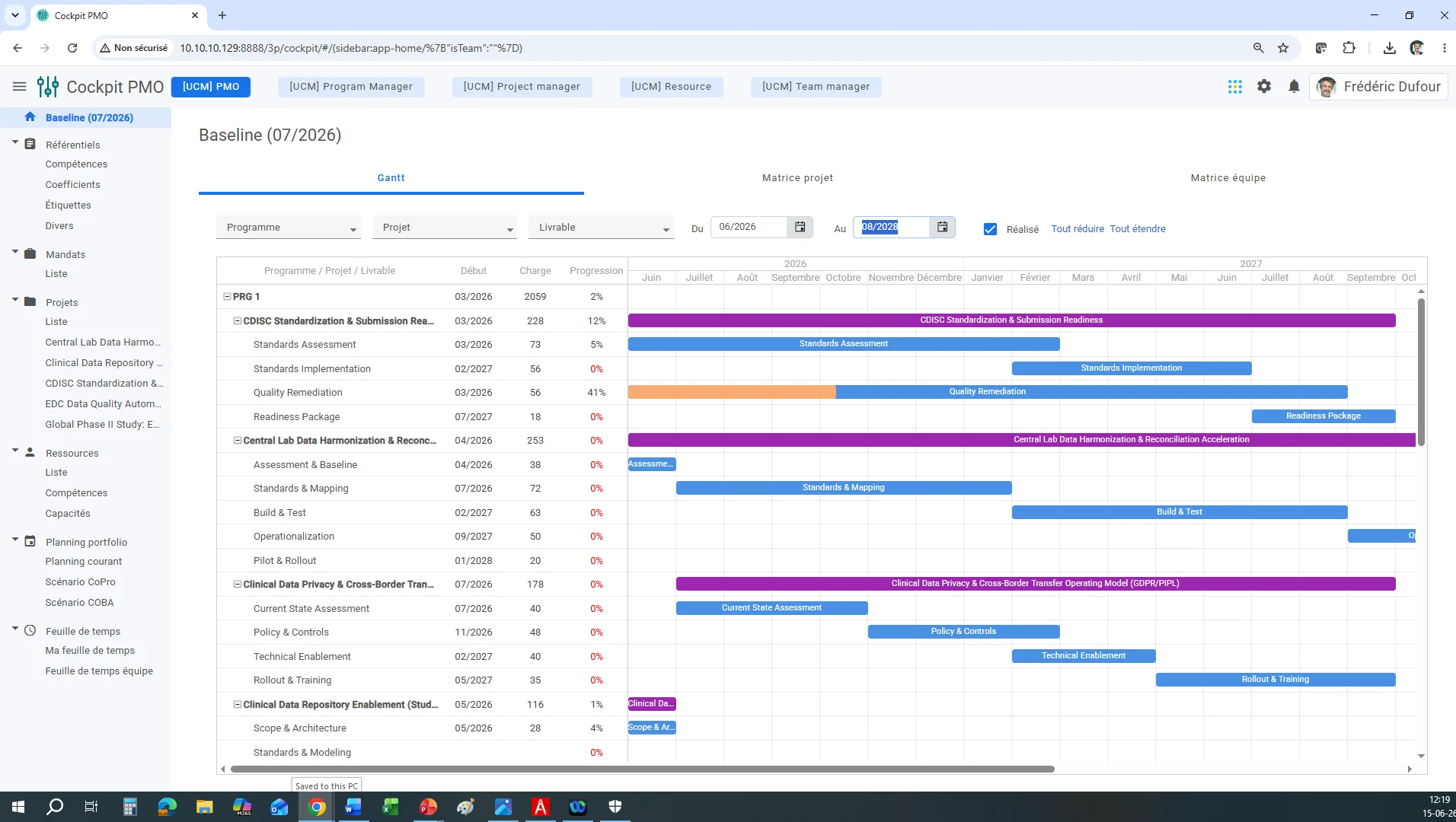Open Adobe Acrobat from the taskbar
Viewport: 1456px width, 822px height.
click(540, 807)
